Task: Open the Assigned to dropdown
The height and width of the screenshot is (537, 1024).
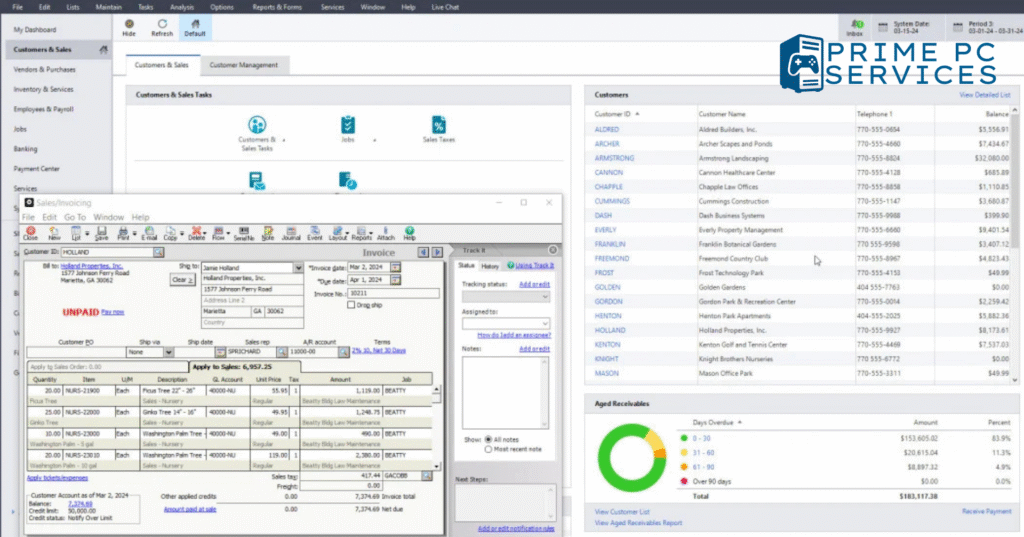Action: tap(545, 324)
